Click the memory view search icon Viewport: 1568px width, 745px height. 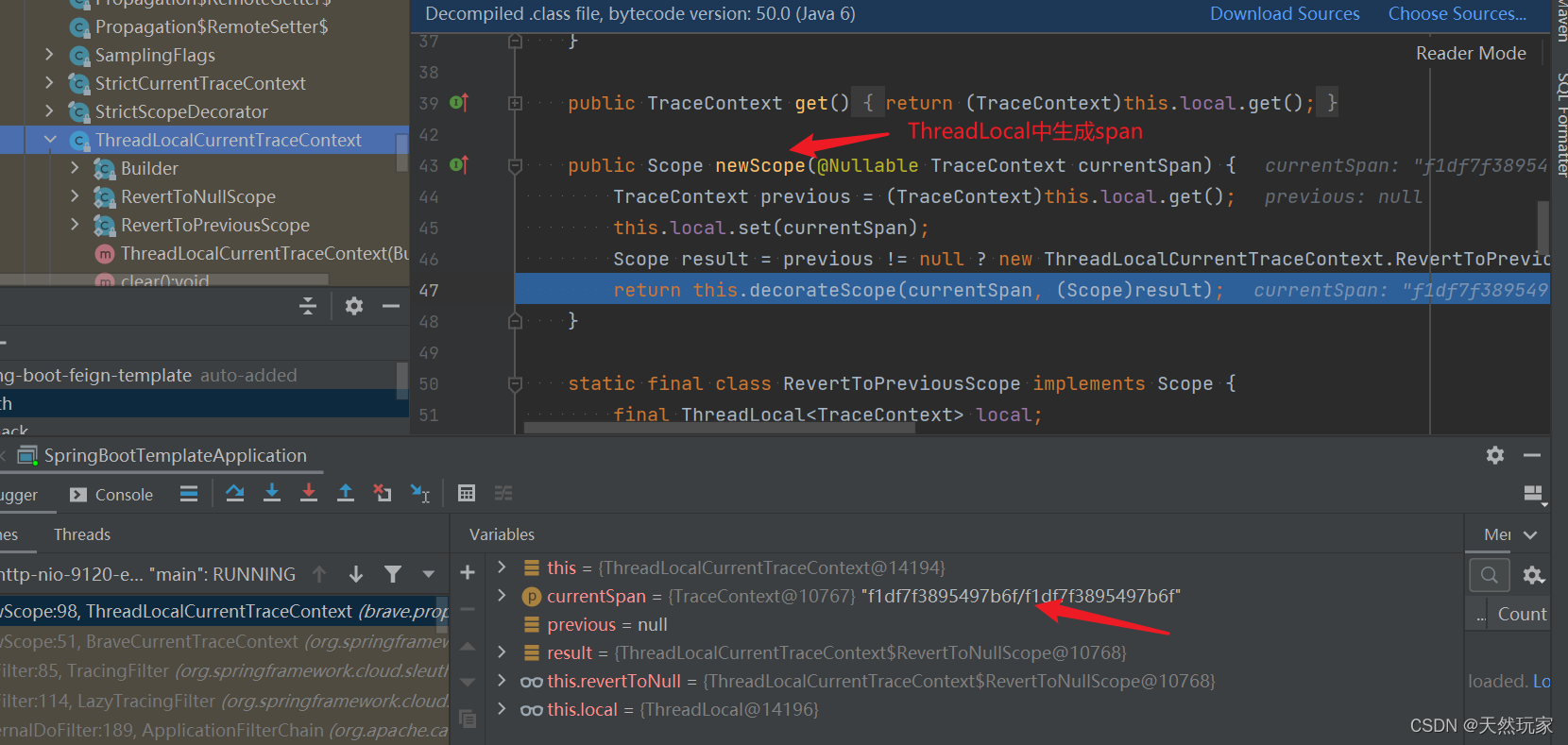(x=1490, y=574)
